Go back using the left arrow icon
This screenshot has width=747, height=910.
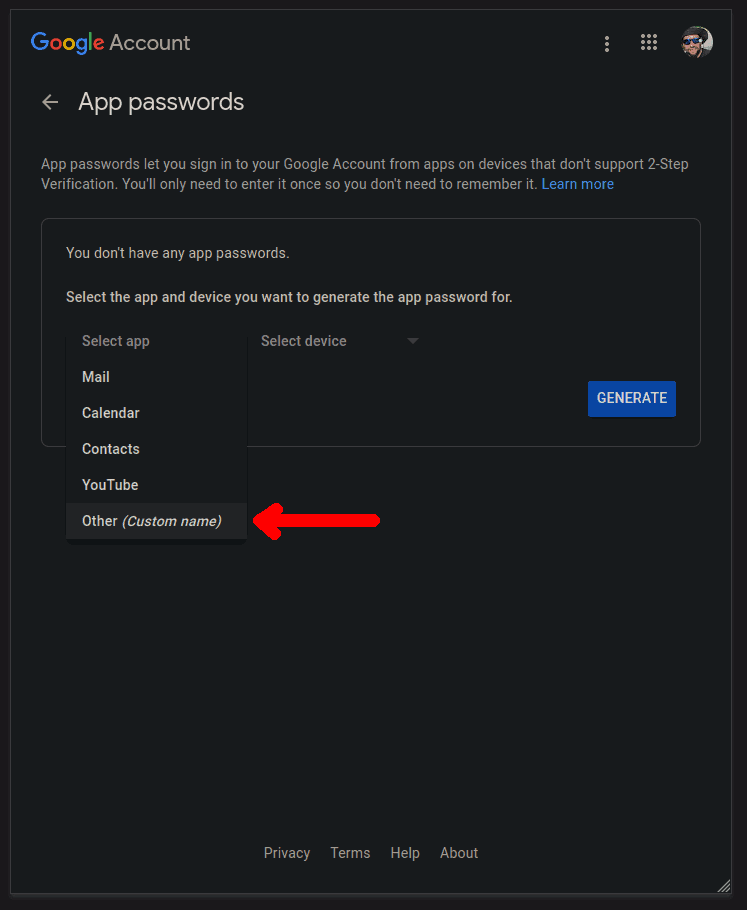50,102
